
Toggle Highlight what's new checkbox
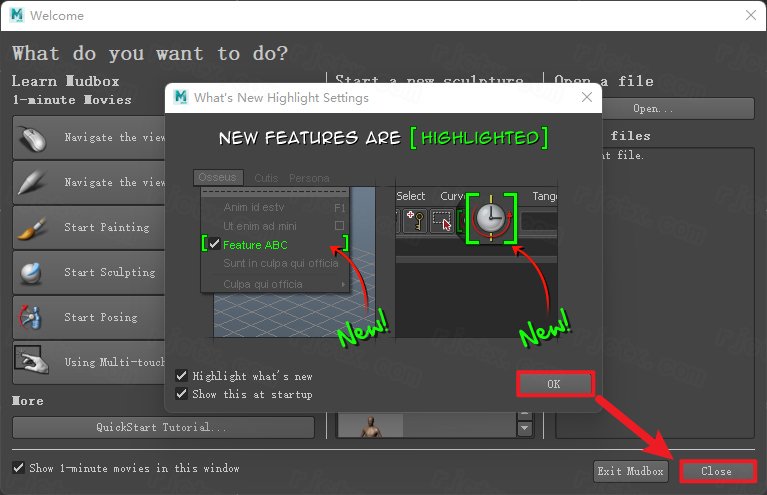point(181,376)
